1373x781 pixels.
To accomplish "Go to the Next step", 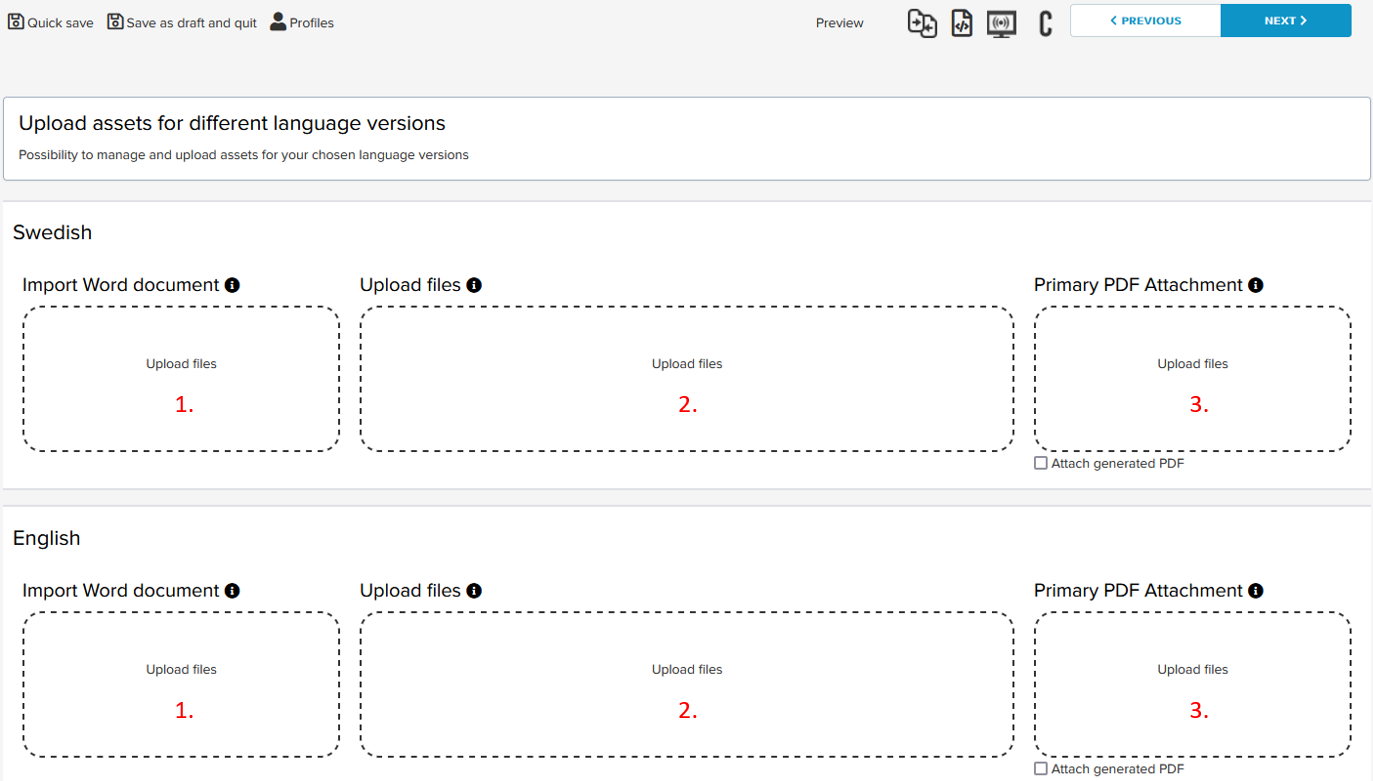I will click(1286, 21).
